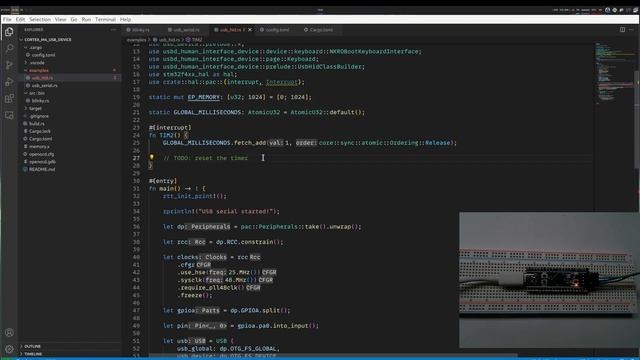Open the File menu
This screenshot has height=360, width=640.
coord(7,19)
